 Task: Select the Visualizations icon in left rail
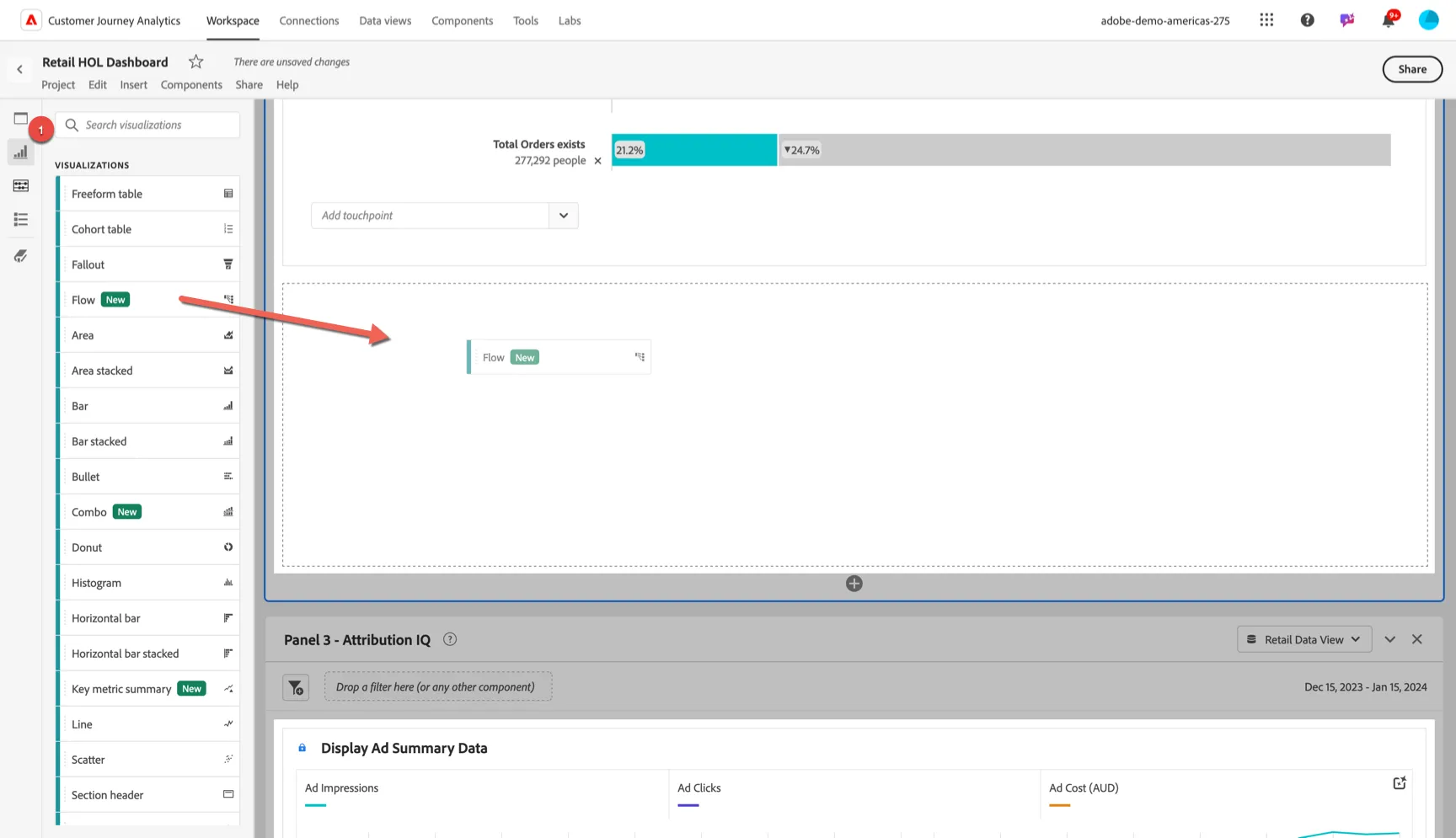tap(21, 152)
